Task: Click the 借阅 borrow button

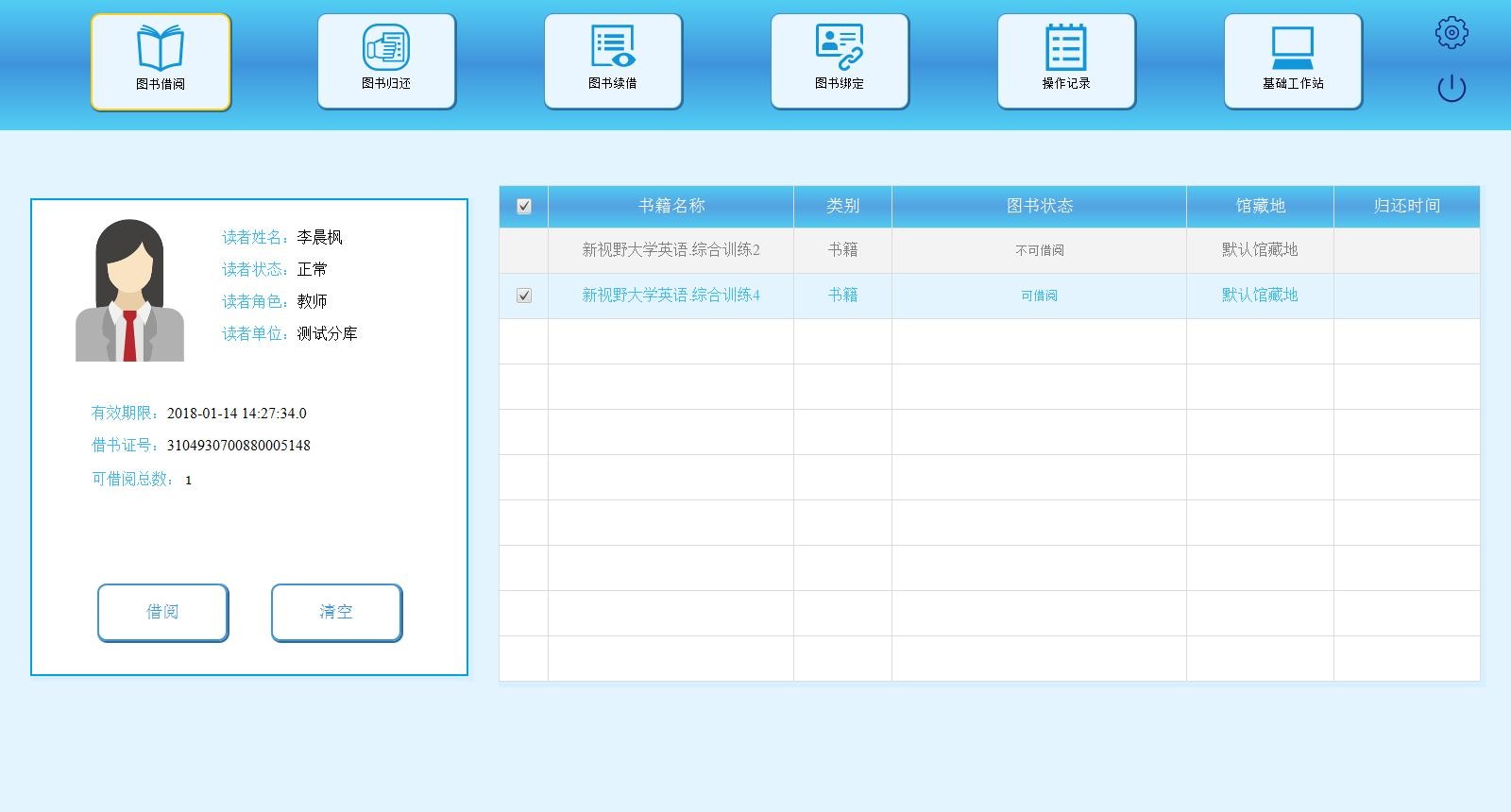Action: coord(162,612)
